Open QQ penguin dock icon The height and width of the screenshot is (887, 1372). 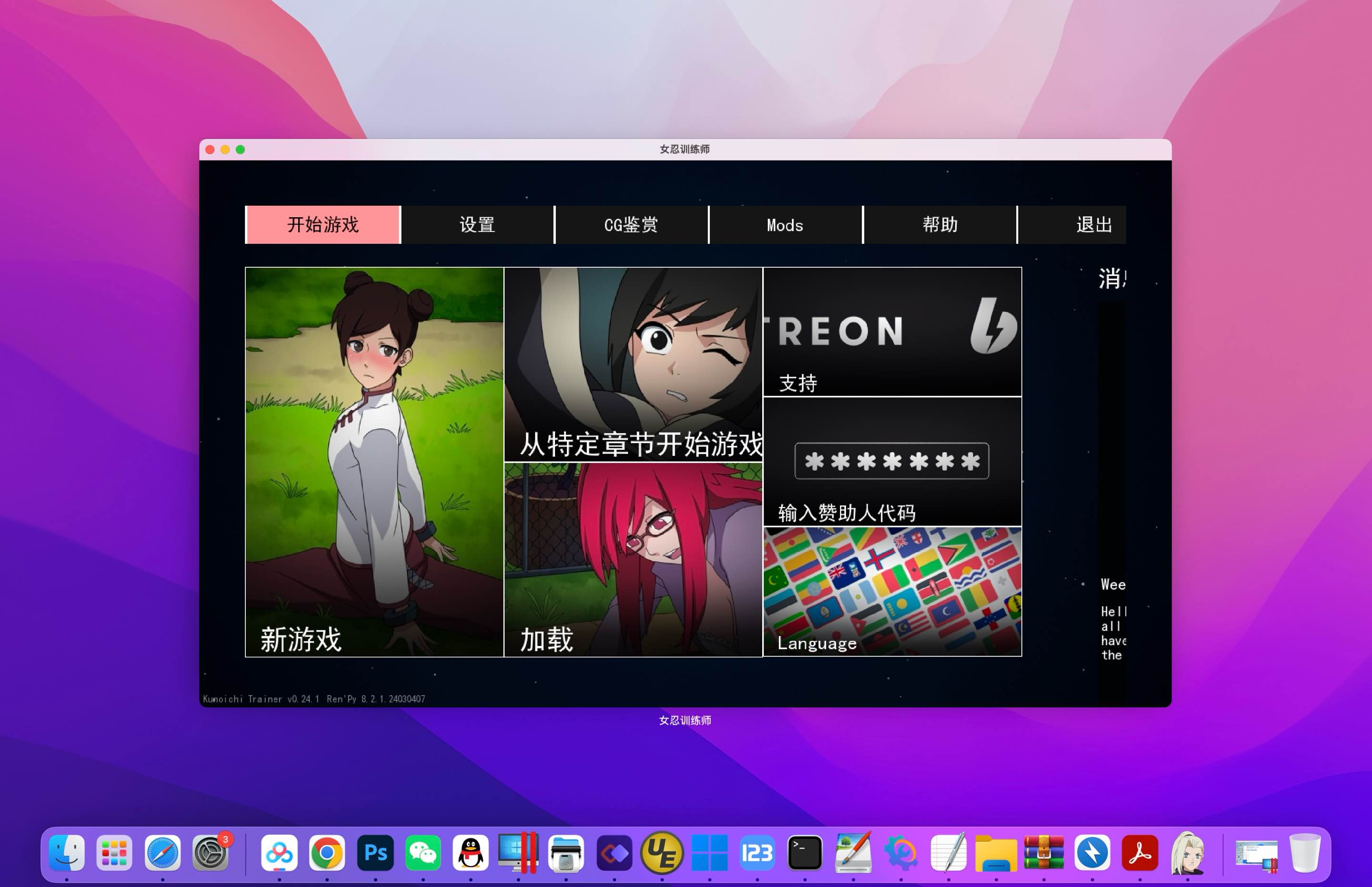point(471,852)
